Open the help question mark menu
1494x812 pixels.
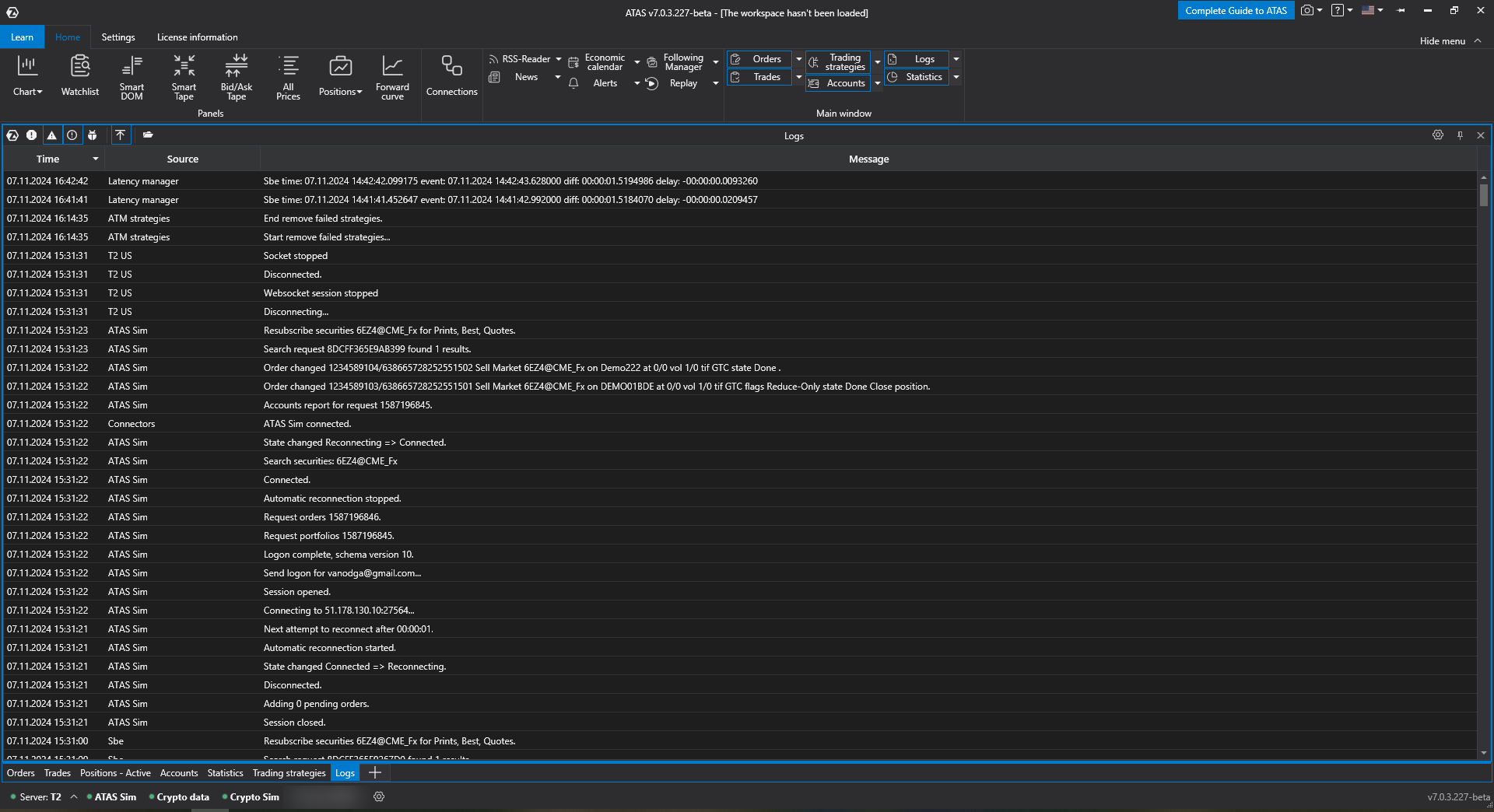(1341, 11)
